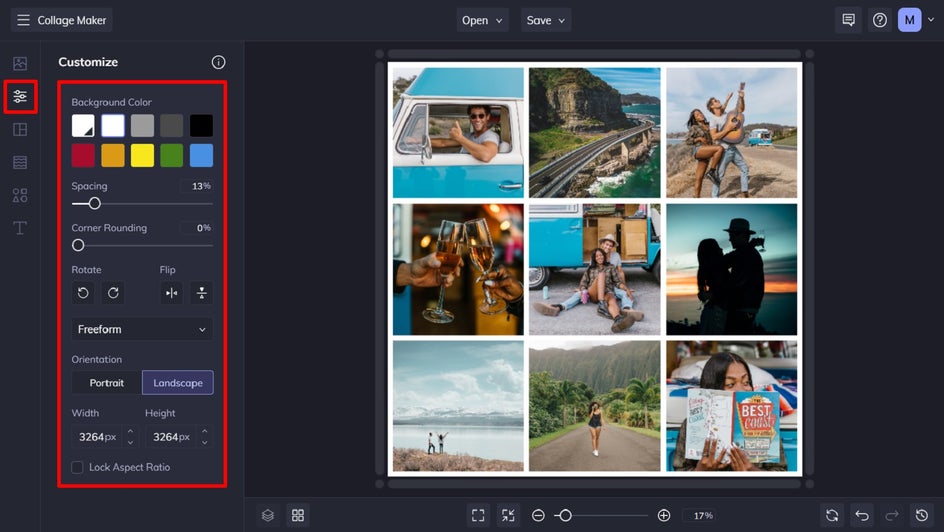Click the Customize info icon
944x532 pixels.
click(219, 62)
